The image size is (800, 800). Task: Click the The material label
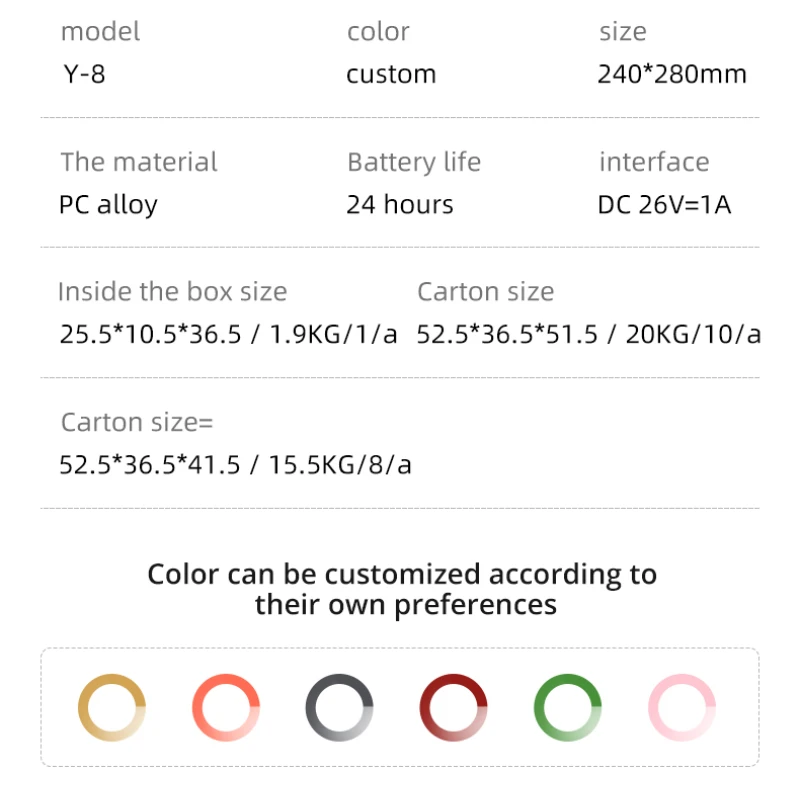tap(138, 162)
